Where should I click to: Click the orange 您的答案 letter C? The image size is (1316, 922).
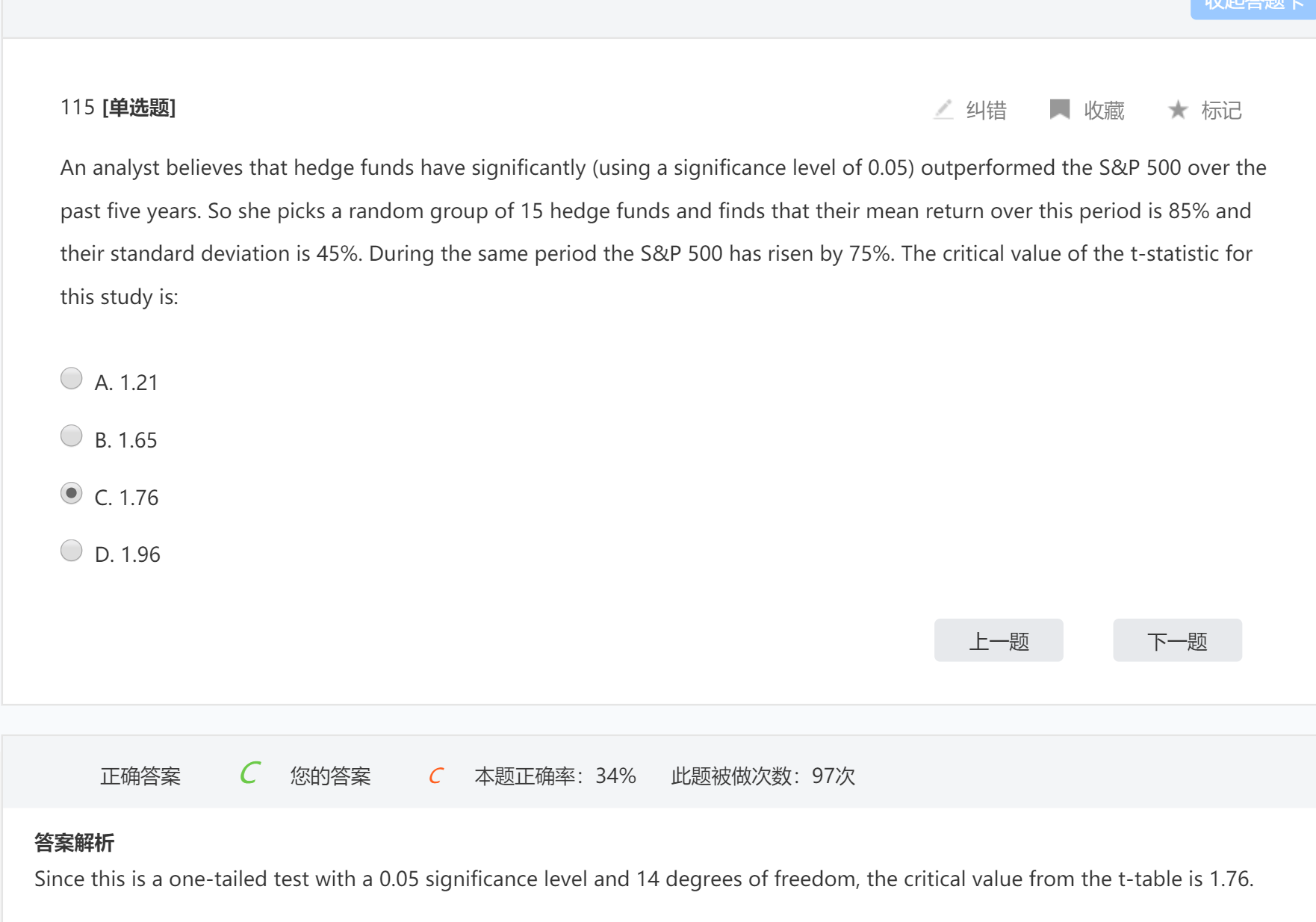pyautogui.click(x=436, y=776)
